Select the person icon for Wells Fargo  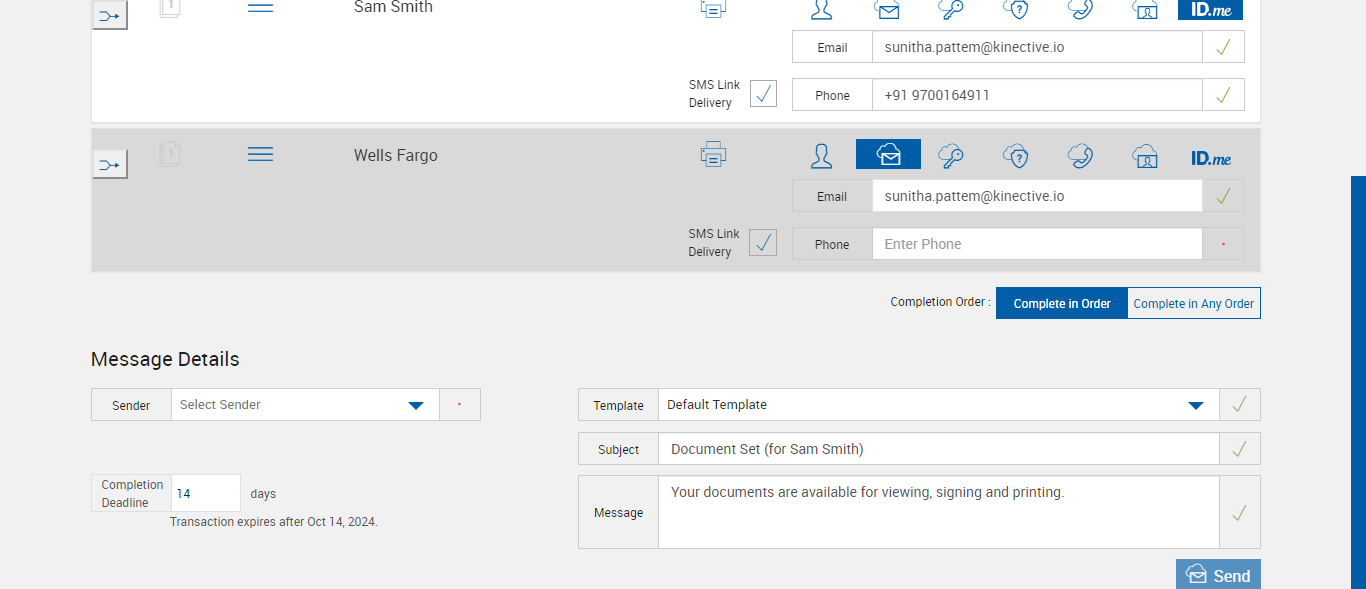821,156
